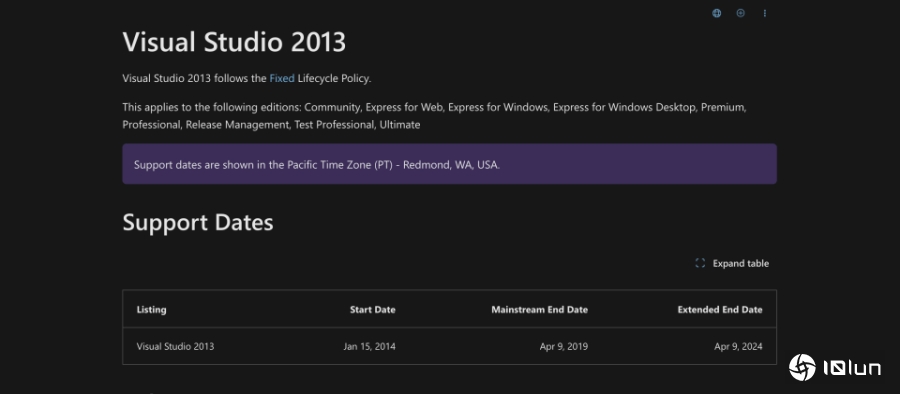Select the Apr 9, 2019 cell

pyautogui.click(x=564, y=346)
